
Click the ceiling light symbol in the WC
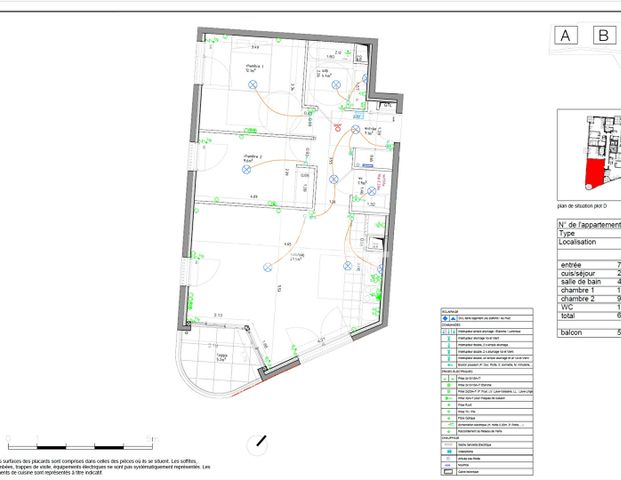371,191
